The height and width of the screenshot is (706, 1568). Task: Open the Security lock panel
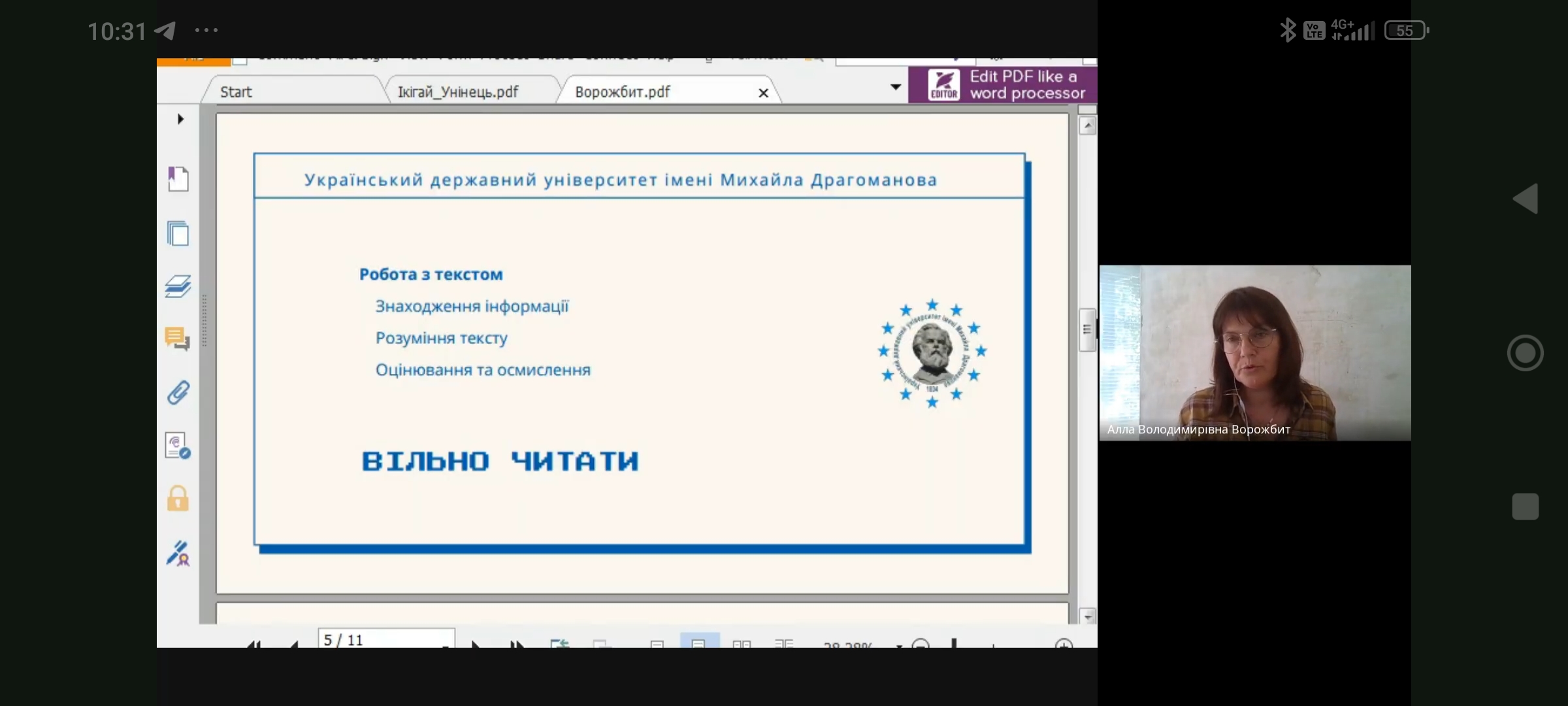tap(178, 499)
